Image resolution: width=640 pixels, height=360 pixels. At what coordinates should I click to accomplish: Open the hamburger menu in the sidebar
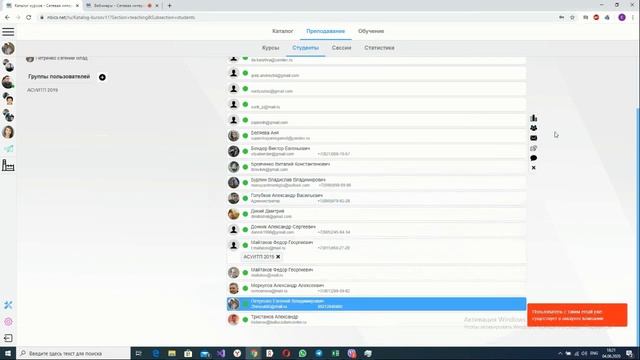(8, 32)
